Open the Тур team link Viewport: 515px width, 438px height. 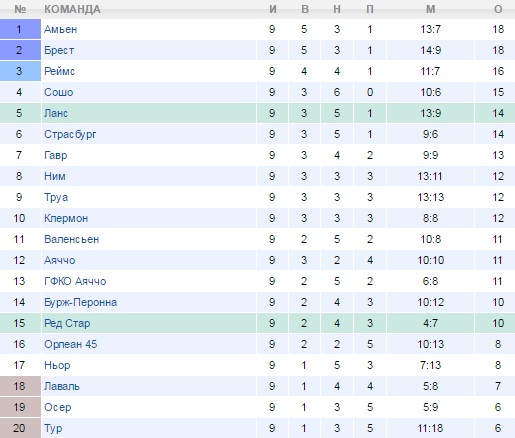[53, 428]
